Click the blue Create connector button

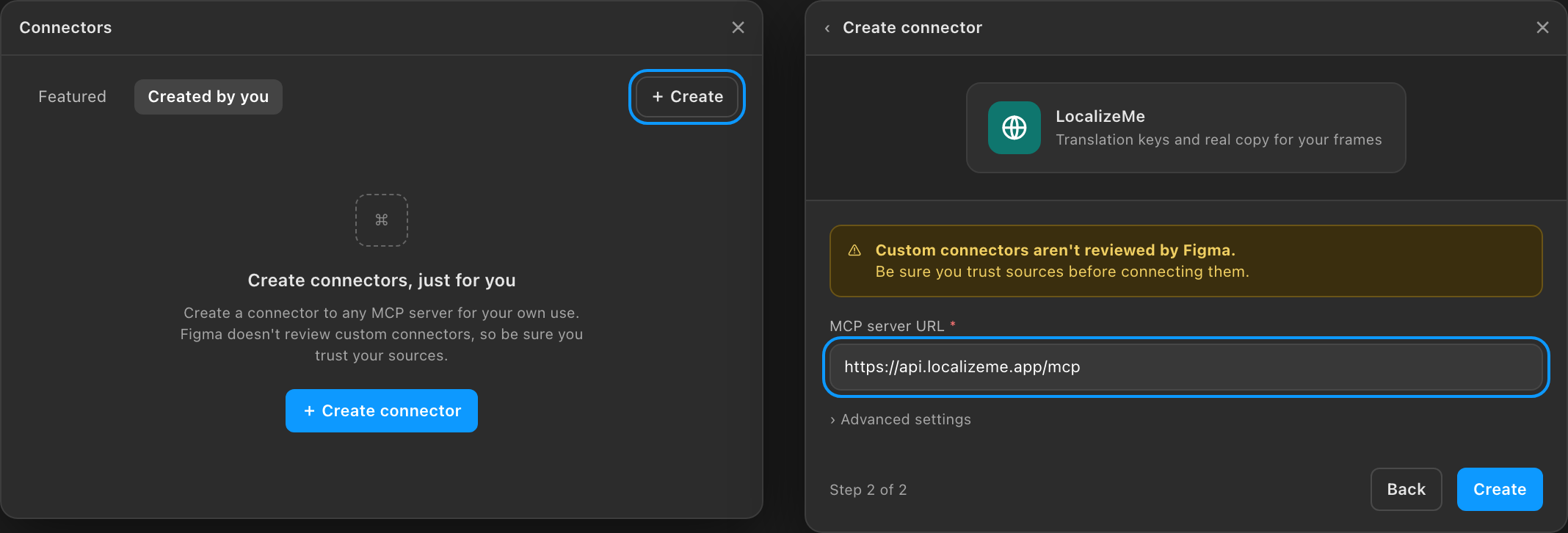(x=382, y=411)
